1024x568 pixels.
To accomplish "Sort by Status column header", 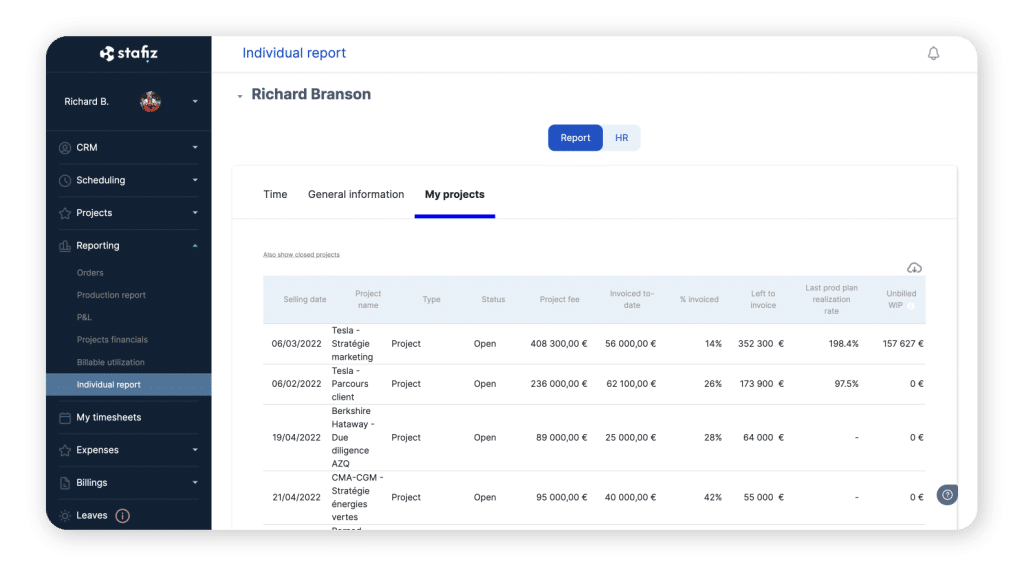I will [493, 300].
